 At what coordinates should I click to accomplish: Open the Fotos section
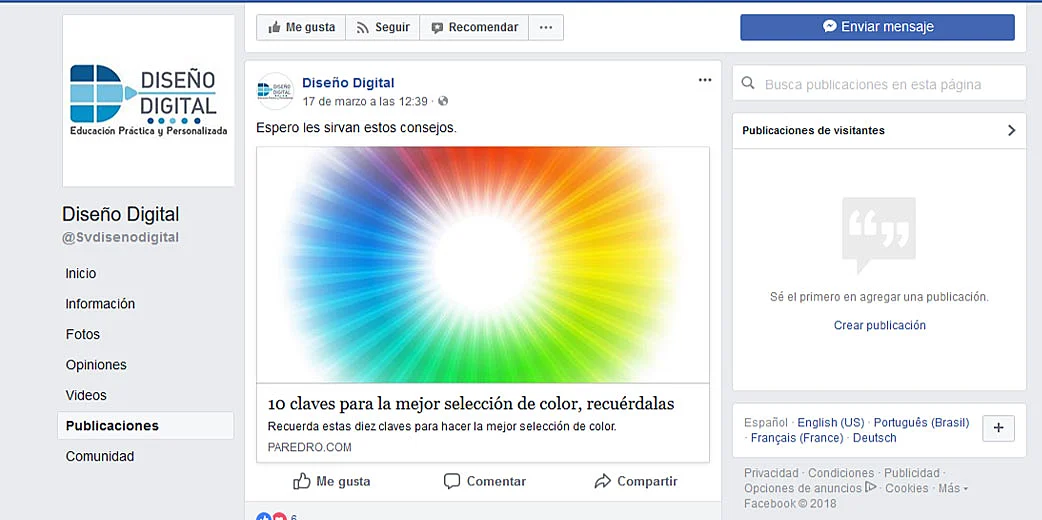[82, 334]
